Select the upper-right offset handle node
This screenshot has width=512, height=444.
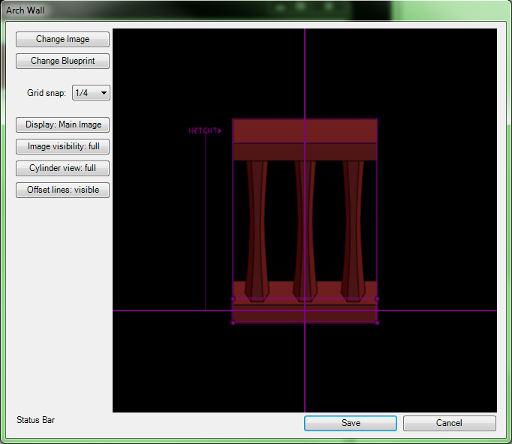(377, 299)
